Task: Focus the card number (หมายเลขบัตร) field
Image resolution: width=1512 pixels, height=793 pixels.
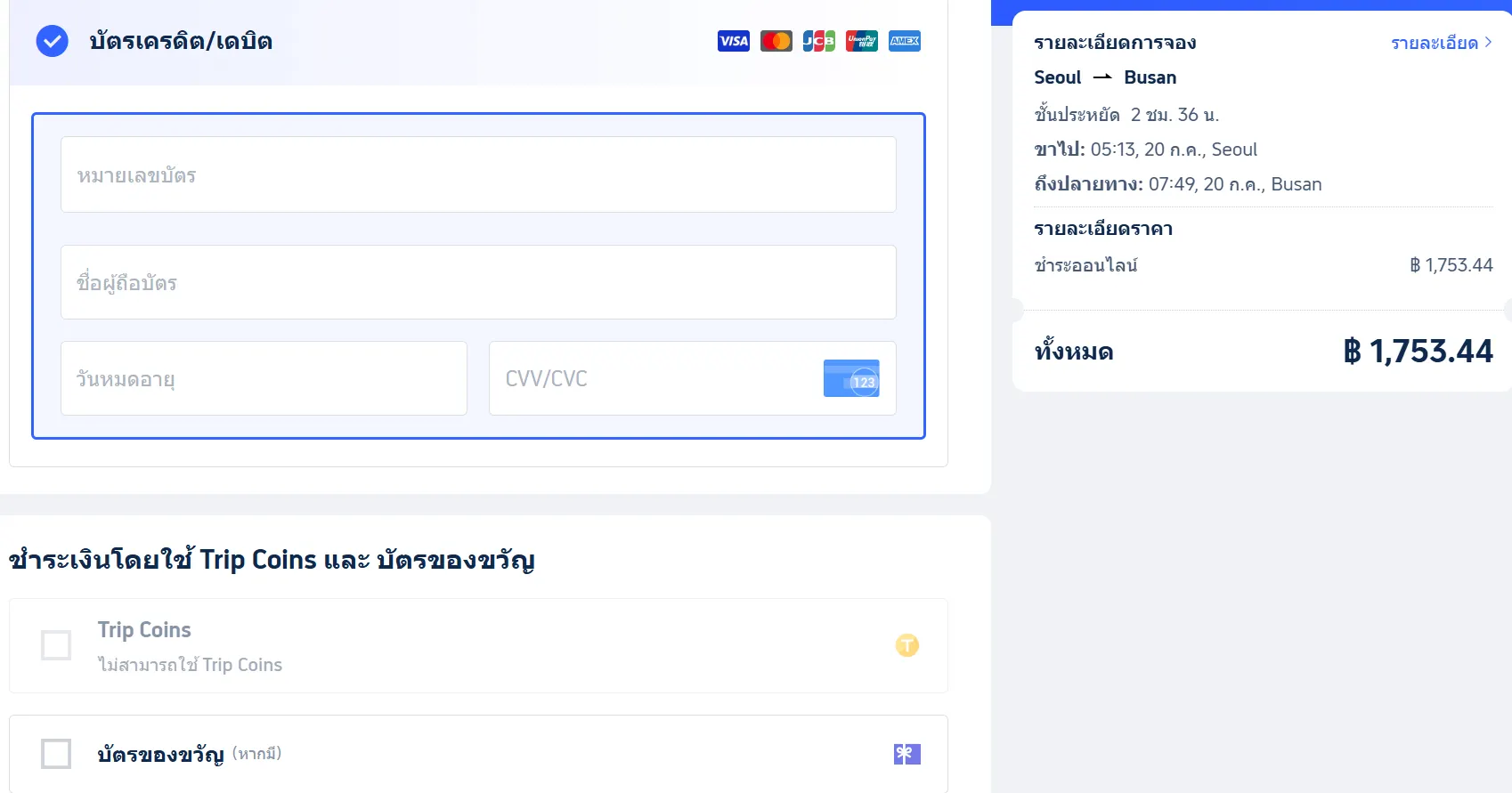Action: (478, 174)
